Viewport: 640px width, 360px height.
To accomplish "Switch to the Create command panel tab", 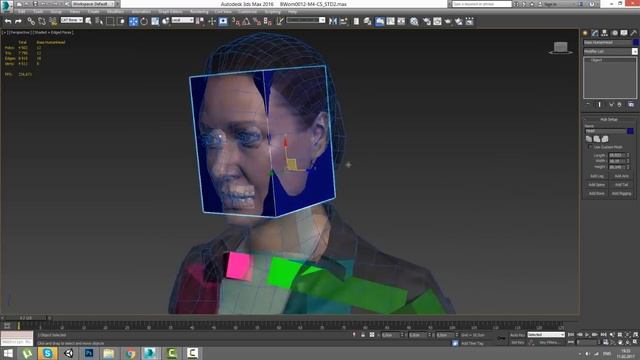I will 585,33.
